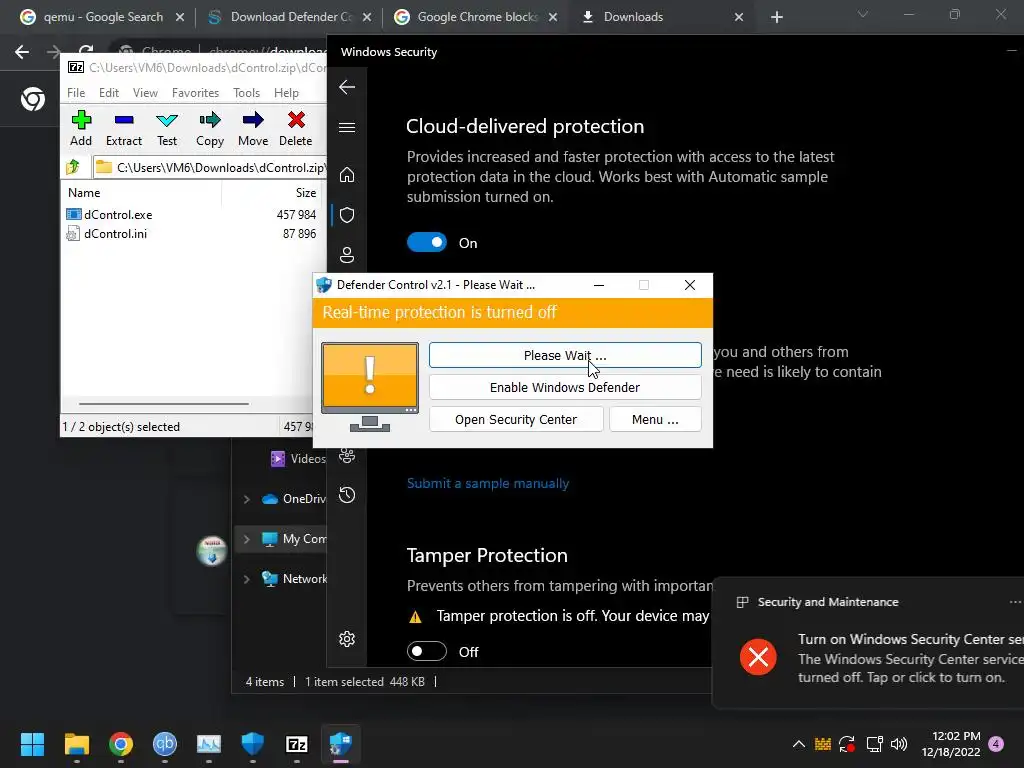Open File Explorer from the taskbar
The height and width of the screenshot is (768, 1024).
pos(76,744)
